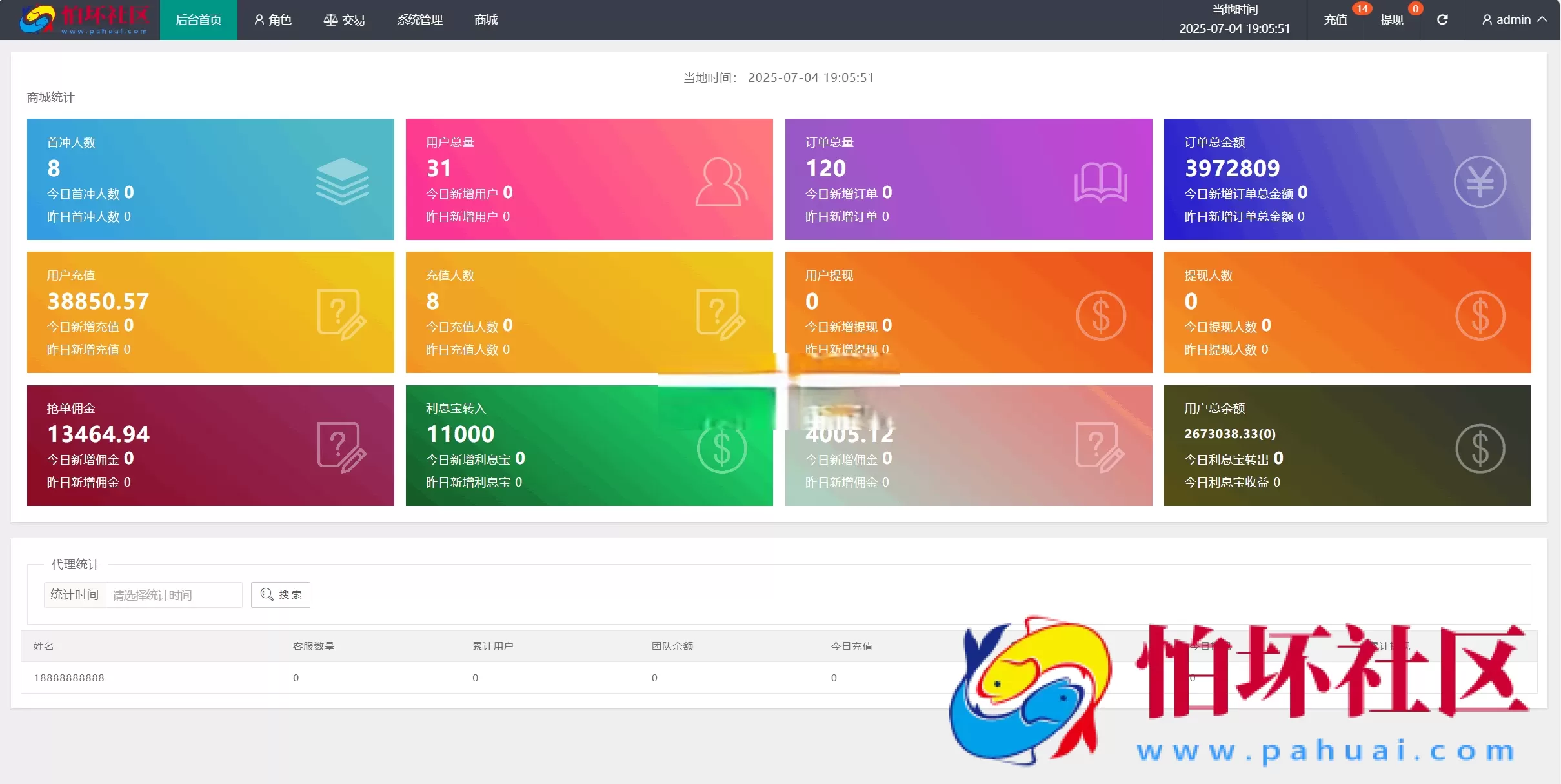Click the refresh icon in top bar

(x=1442, y=20)
